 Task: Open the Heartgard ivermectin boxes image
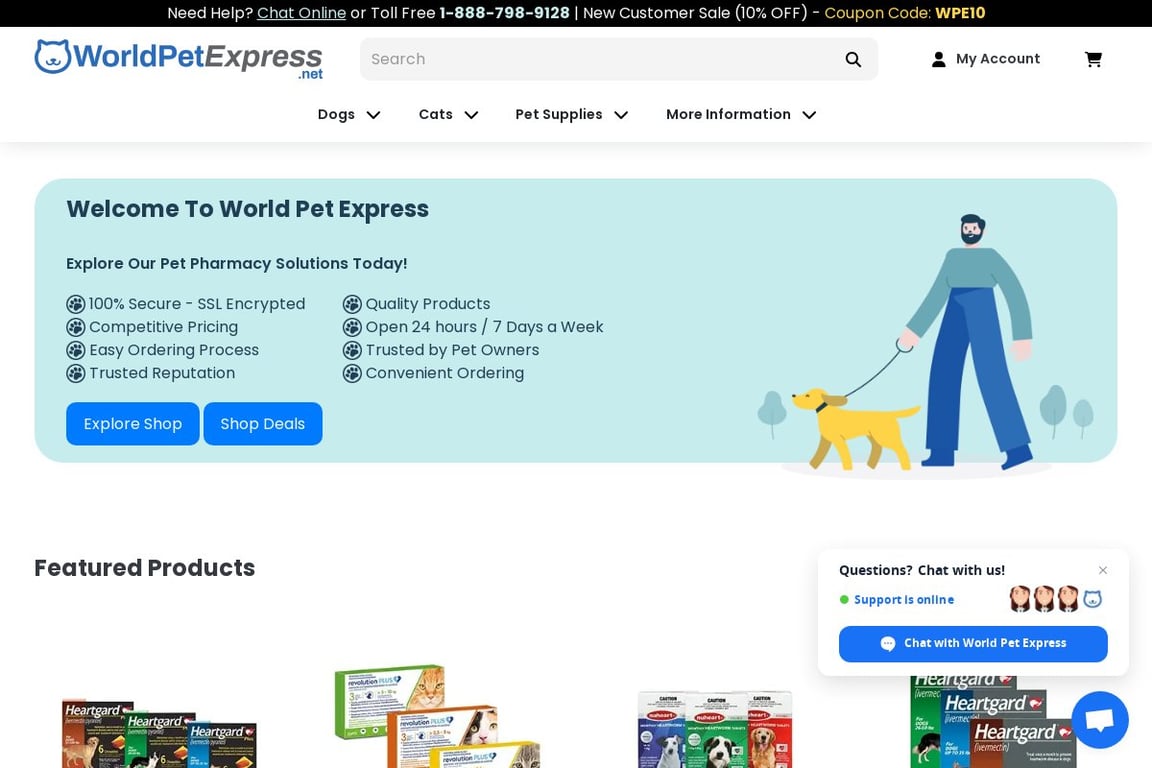coord(992,722)
